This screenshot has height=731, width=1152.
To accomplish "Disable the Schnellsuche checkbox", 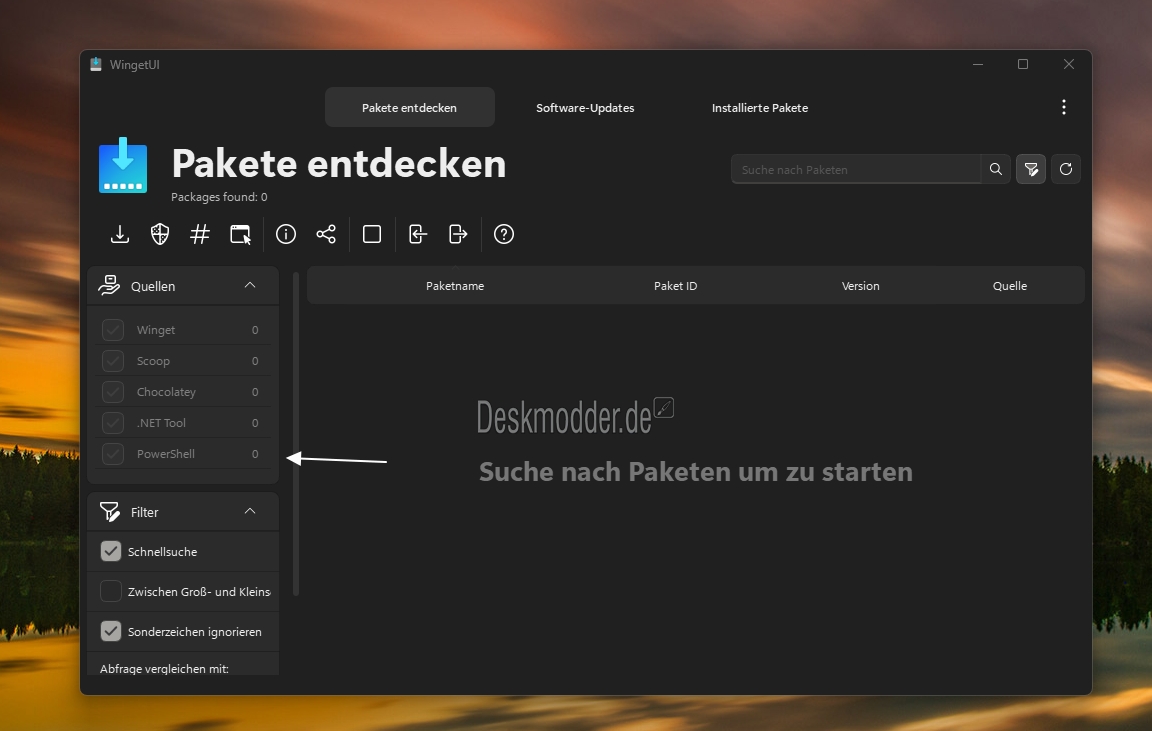I will (x=111, y=551).
